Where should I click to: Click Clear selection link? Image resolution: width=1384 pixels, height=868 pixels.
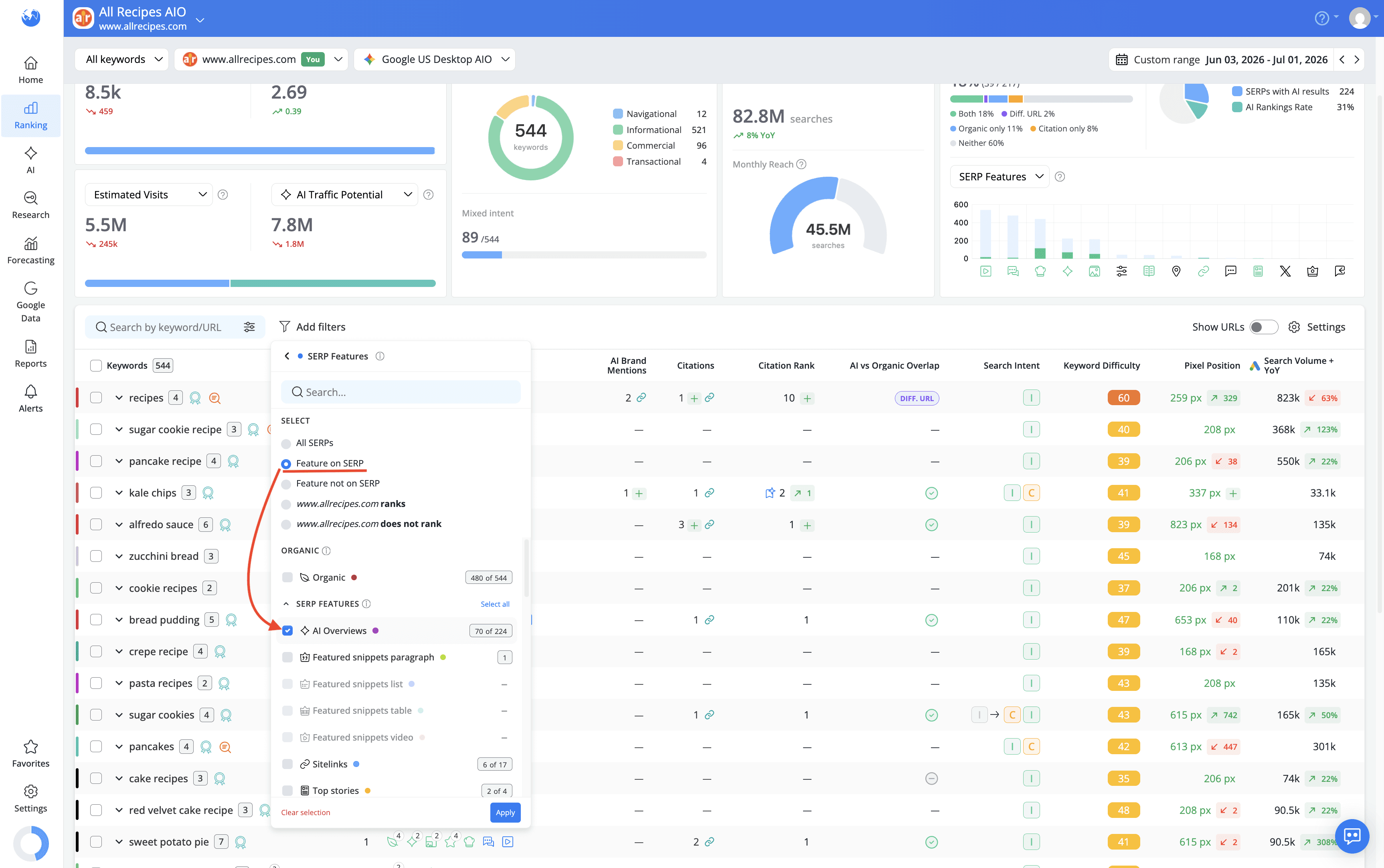pyautogui.click(x=306, y=812)
